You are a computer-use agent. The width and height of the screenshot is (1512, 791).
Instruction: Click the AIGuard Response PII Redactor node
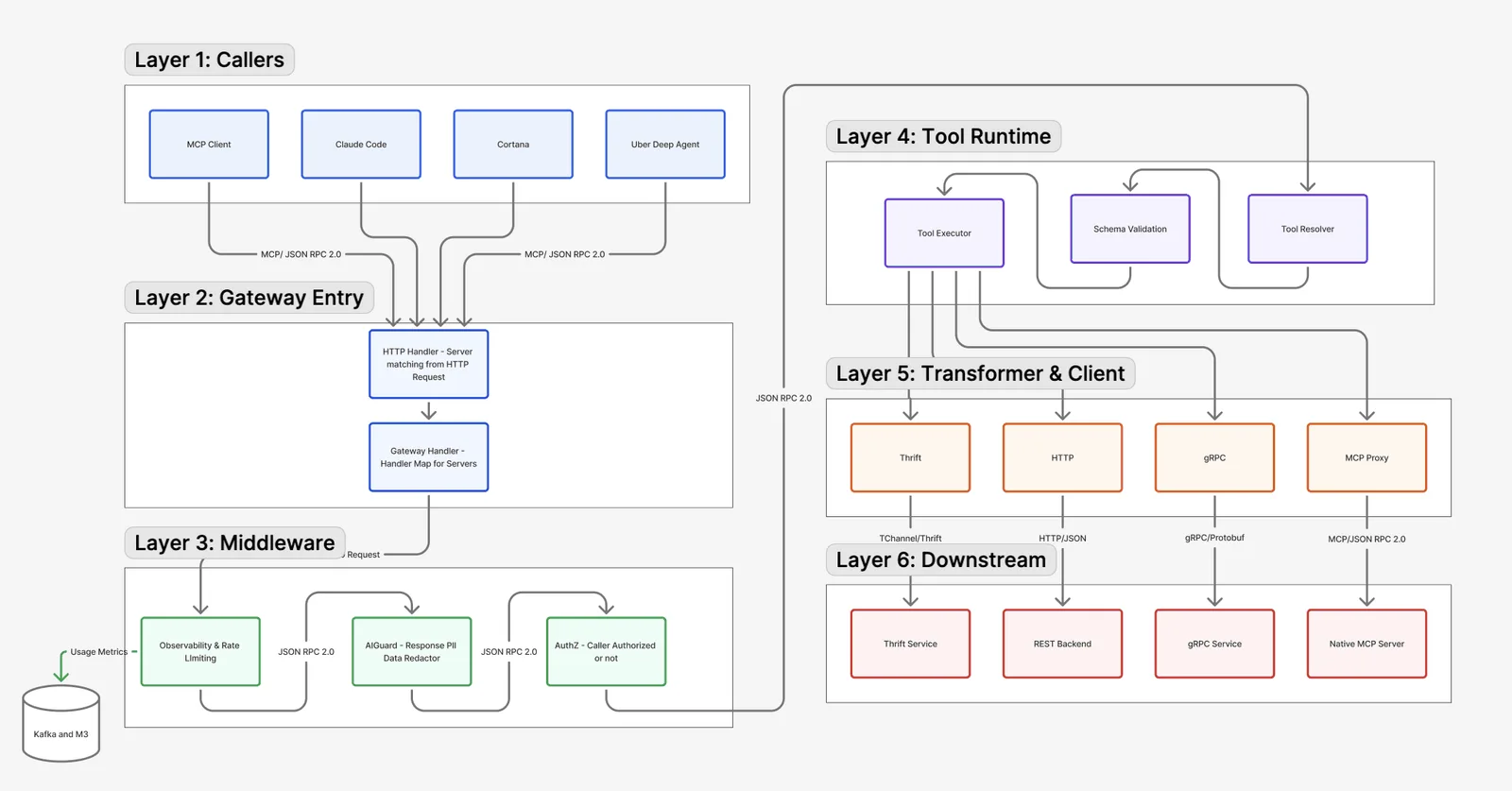412,651
